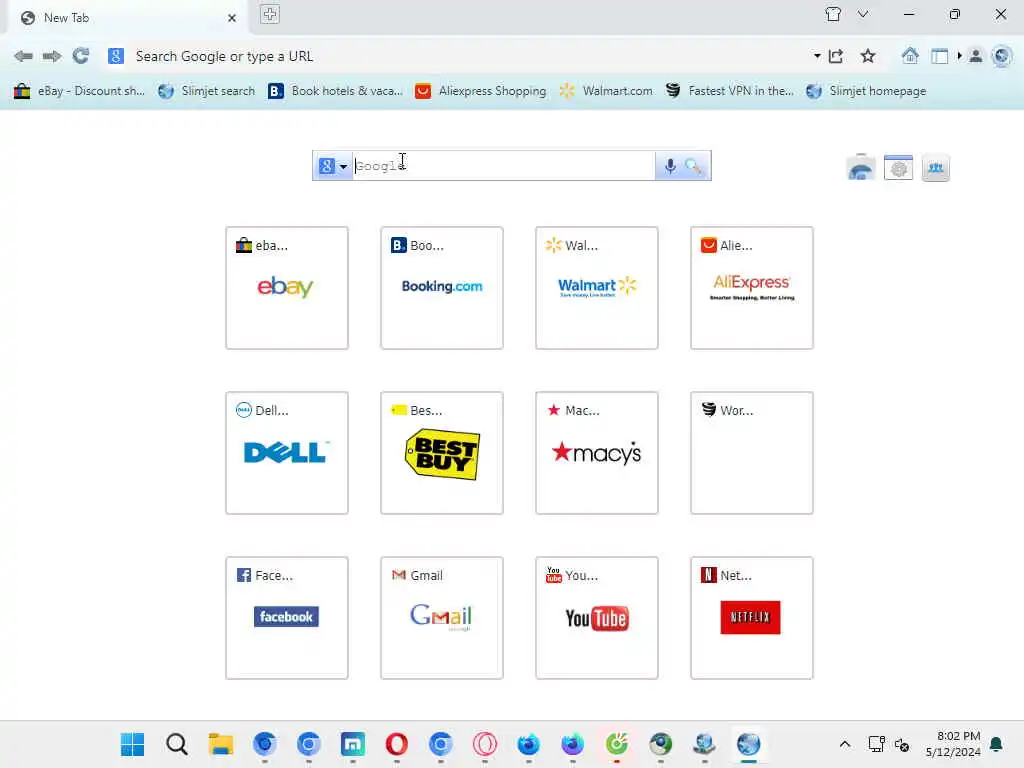
Task: Open the Gmail speed dial tile
Action: (x=442, y=618)
